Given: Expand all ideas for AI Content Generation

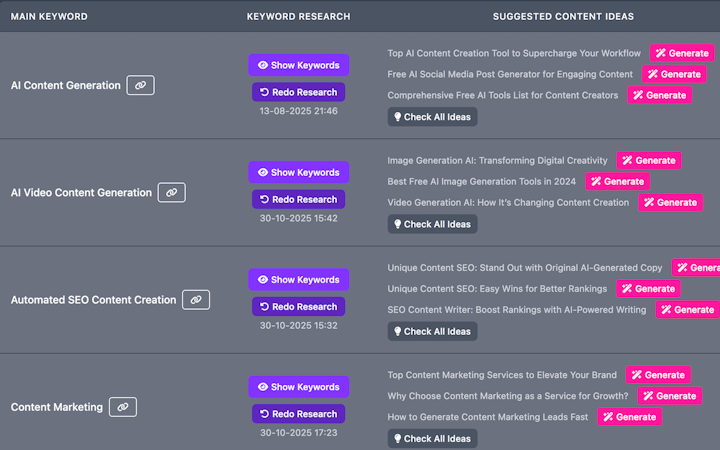Looking at the screenshot, I should pos(432,117).
